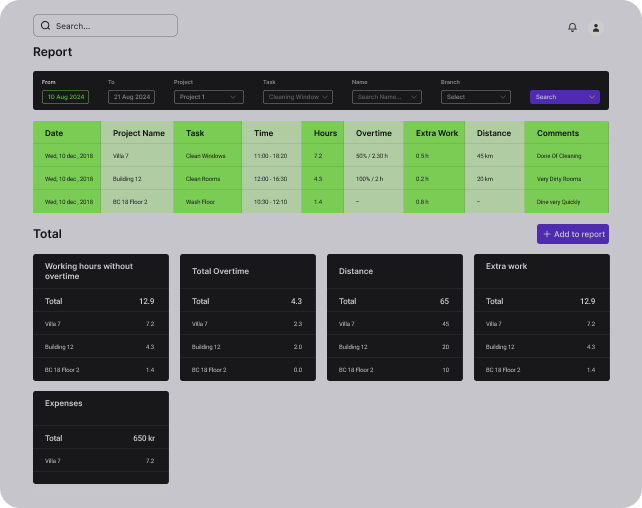Click the Total Overtime card title
Image resolution: width=642 pixels, height=508 pixels.
(x=221, y=271)
